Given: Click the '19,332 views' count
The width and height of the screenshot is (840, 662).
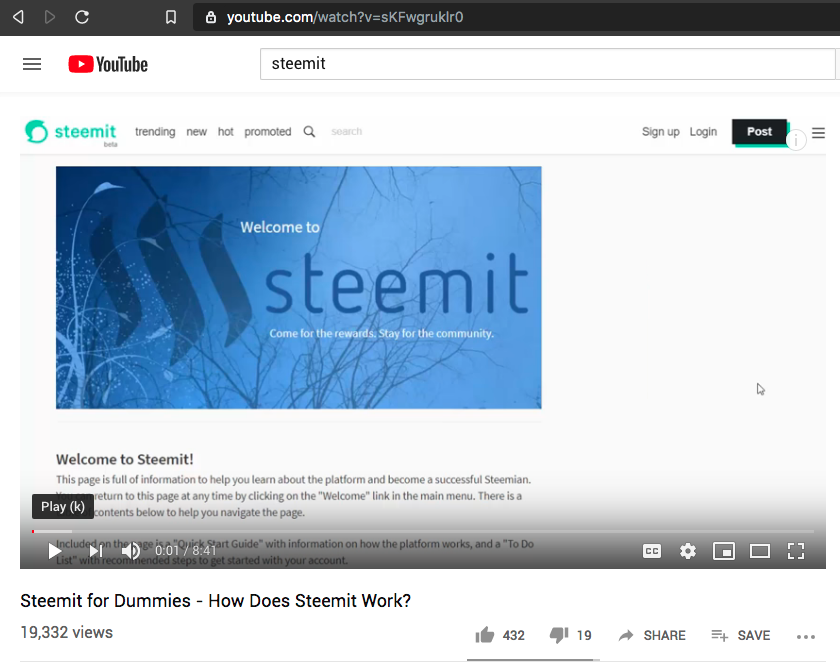Looking at the screenshot, I should click(x=66, y=633).
